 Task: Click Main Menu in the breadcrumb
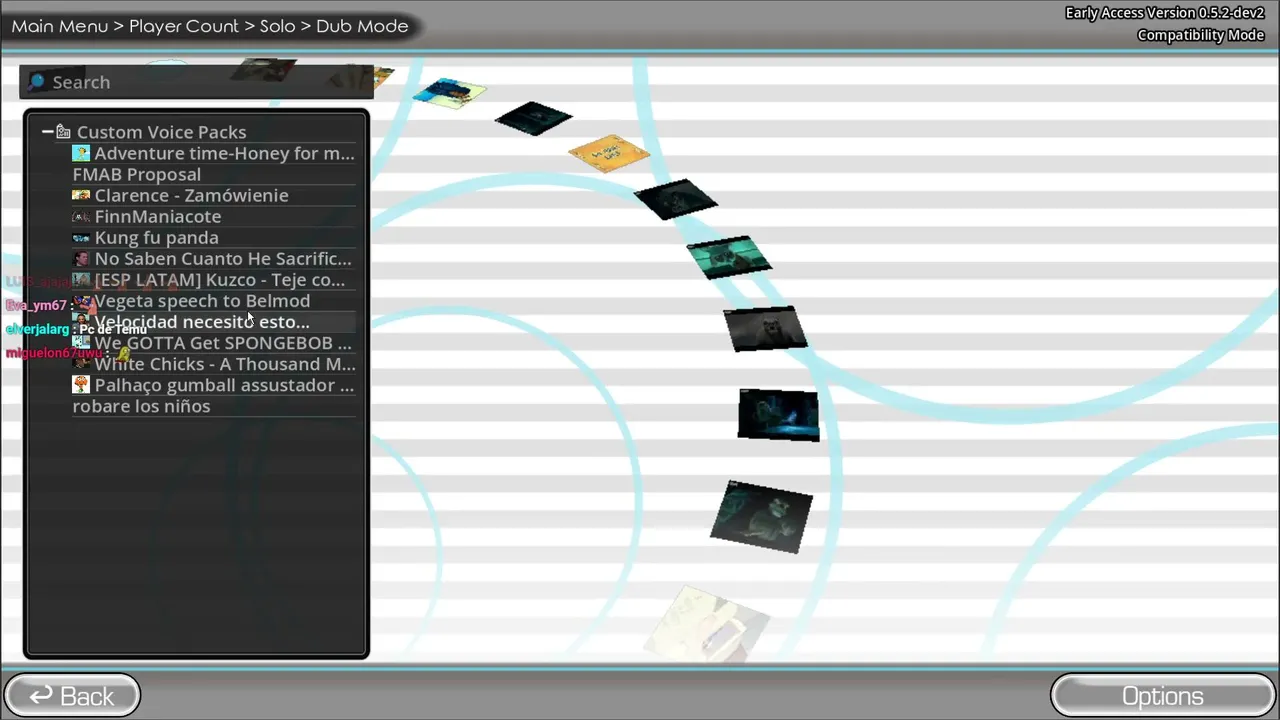coord(60,26)
